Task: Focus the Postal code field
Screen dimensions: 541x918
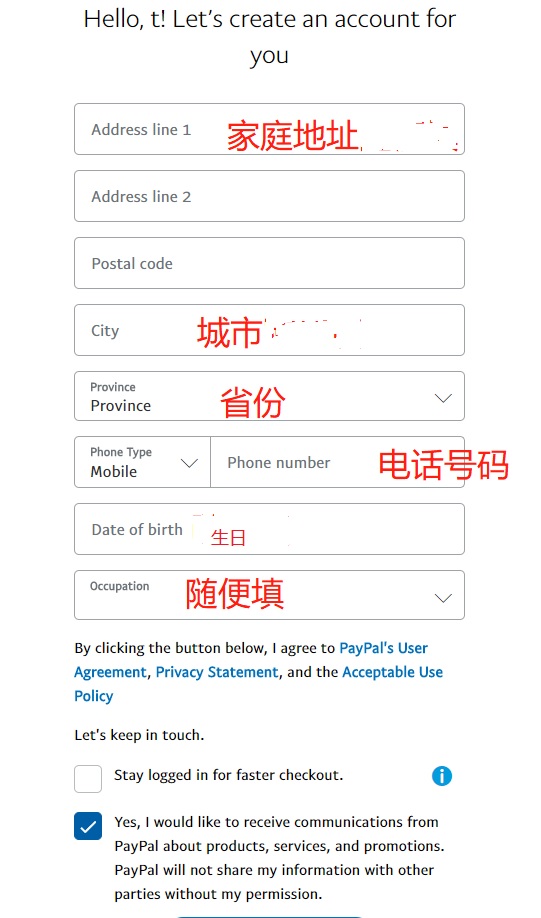Action: (269, 263)
